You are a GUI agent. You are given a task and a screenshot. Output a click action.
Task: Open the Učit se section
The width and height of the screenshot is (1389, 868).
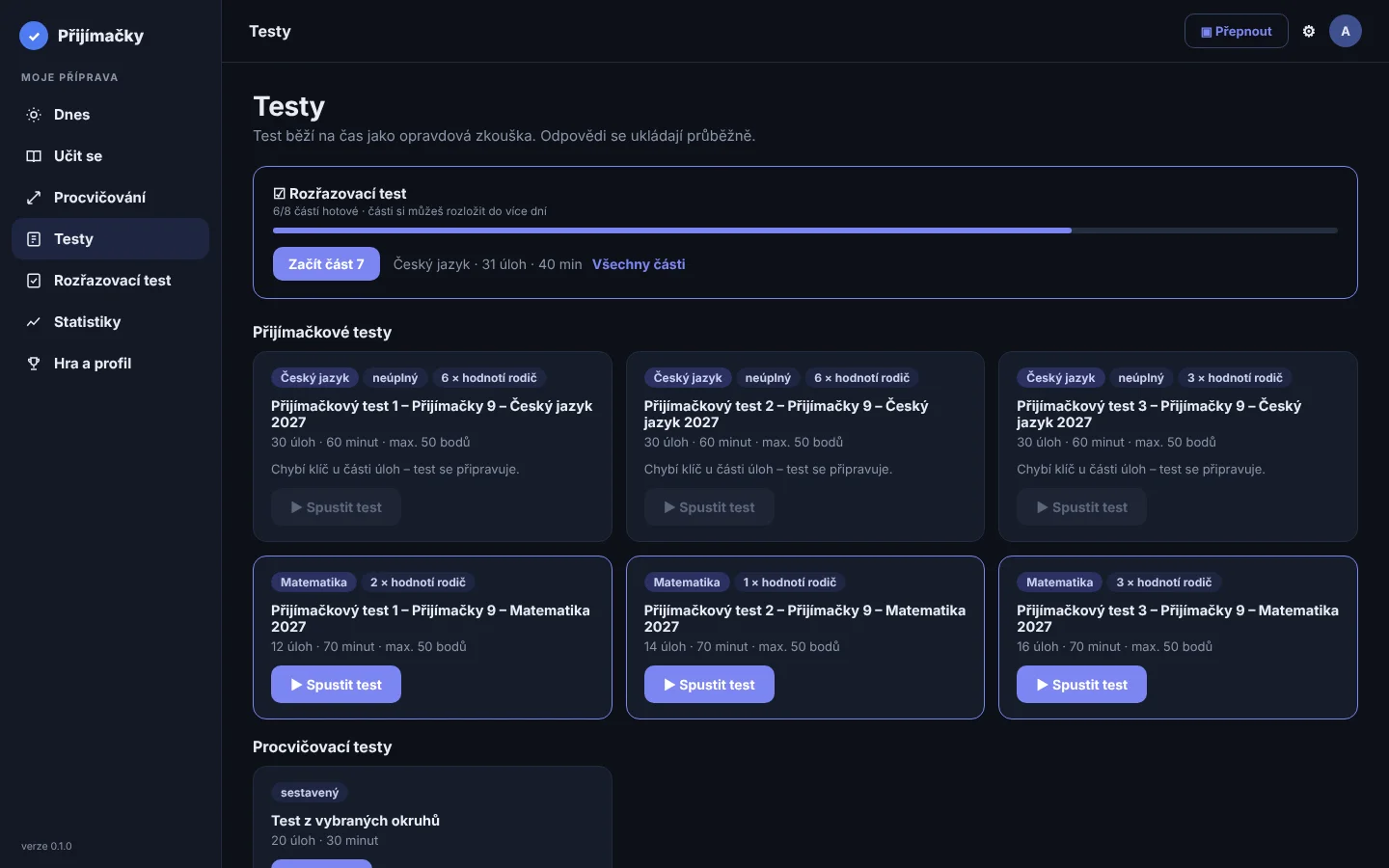[x=110, y=156]
